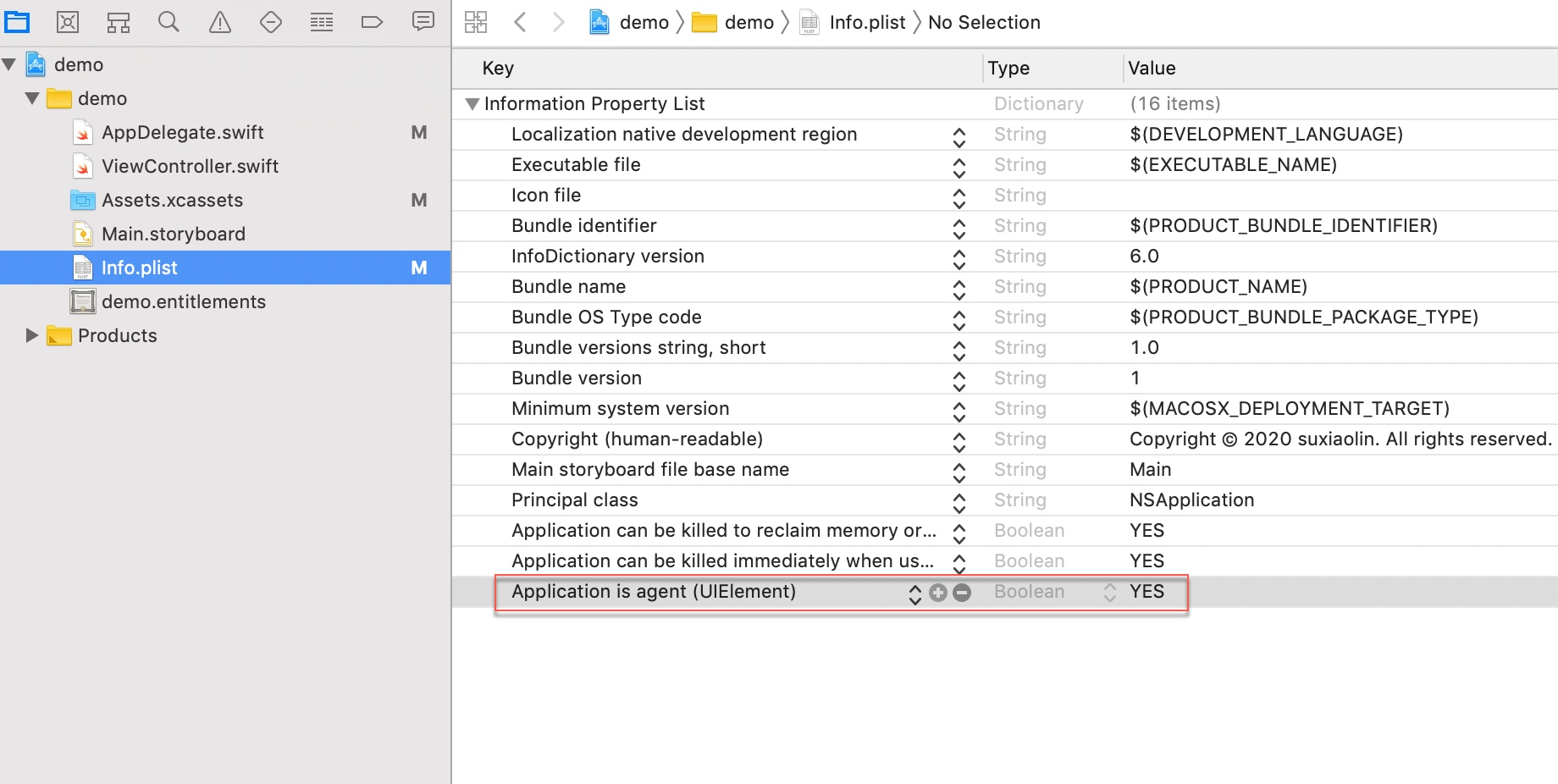Open key stepper for Bundle identifier row
The width and height of the screenshot is (1558, 784).
[x=959, y=228]
